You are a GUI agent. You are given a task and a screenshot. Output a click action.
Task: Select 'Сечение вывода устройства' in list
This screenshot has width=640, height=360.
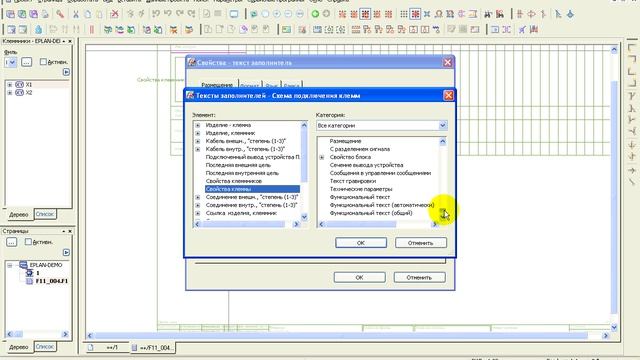366,165
